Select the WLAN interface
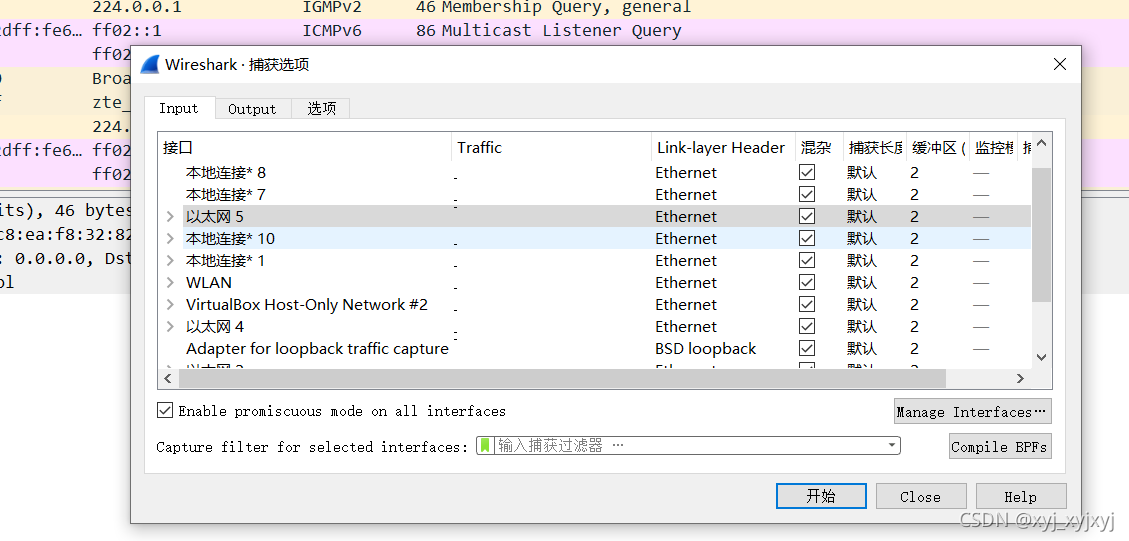Image resolution: width=1129 pixels, height=541 pixels. click(209, 282)
